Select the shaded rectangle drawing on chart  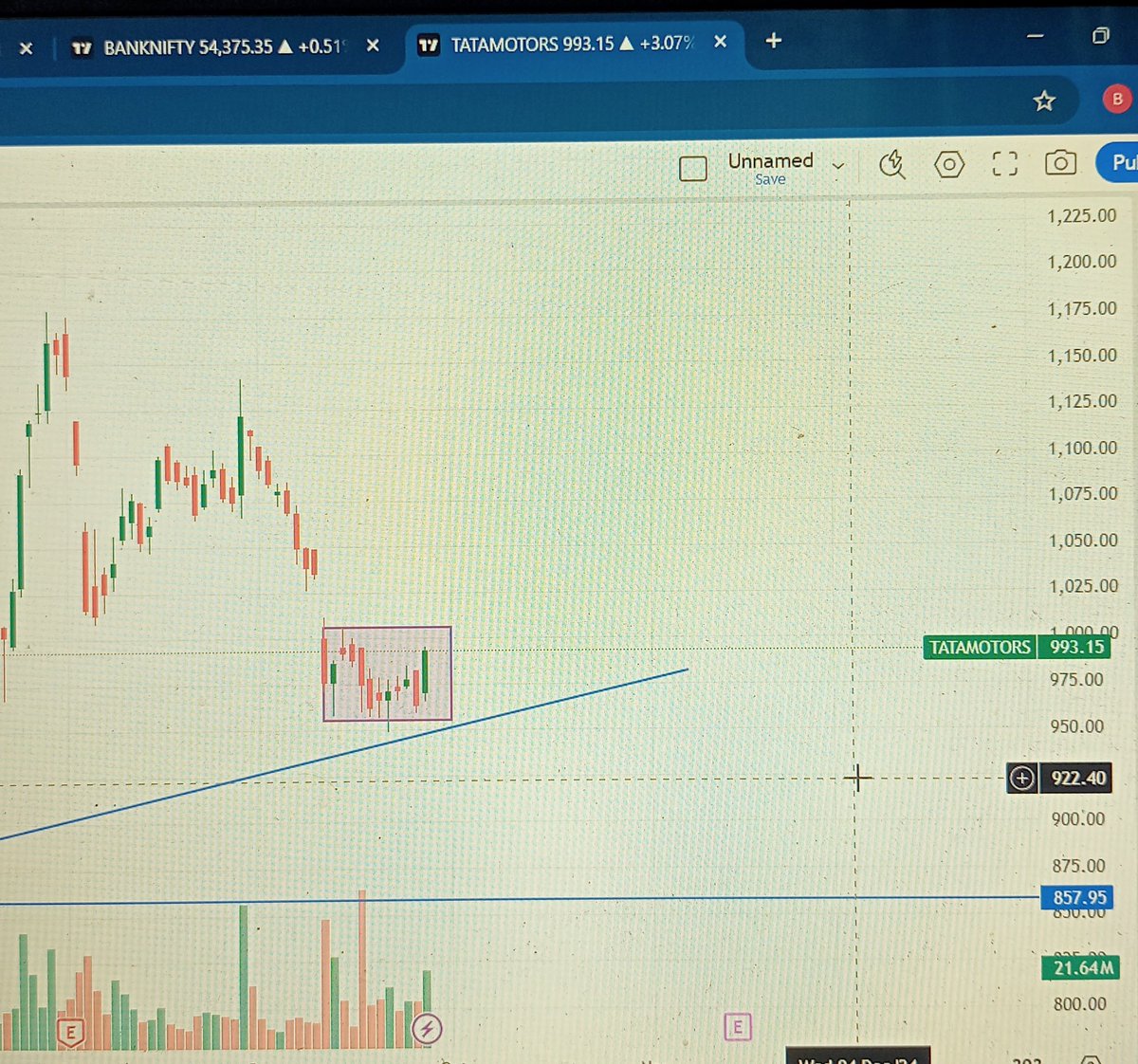pos(387,673)
